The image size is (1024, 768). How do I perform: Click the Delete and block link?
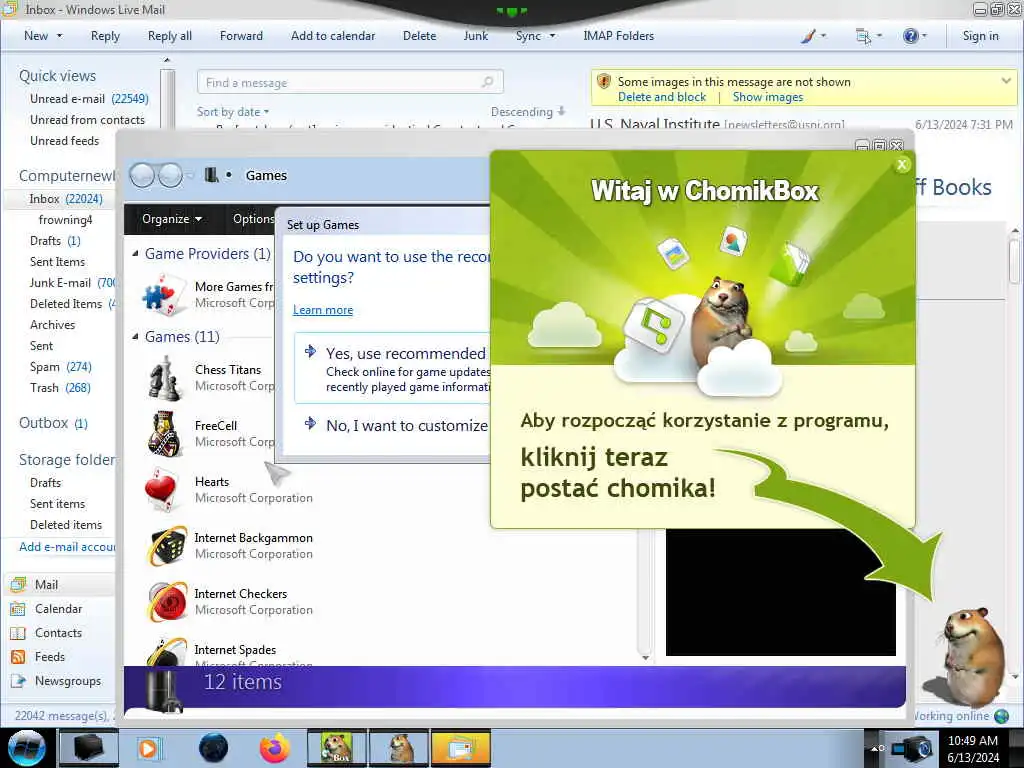click(662, 97)
